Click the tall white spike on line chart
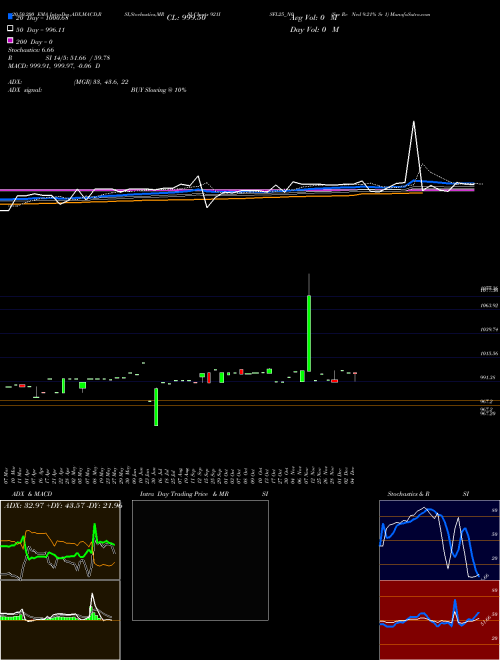The width and height of the screenshot is (500, 660). pos(414,154)
